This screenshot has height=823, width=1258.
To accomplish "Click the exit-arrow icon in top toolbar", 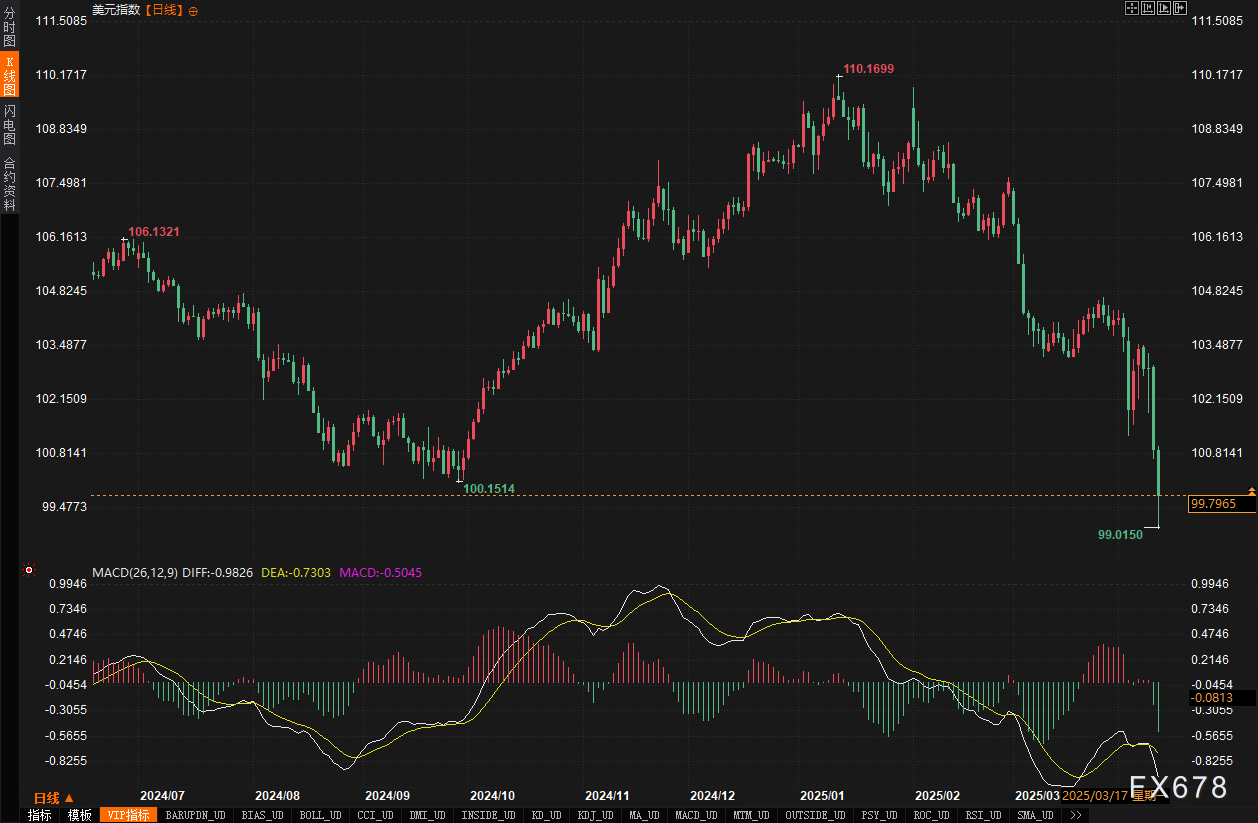I will [x=1180, y=8].
